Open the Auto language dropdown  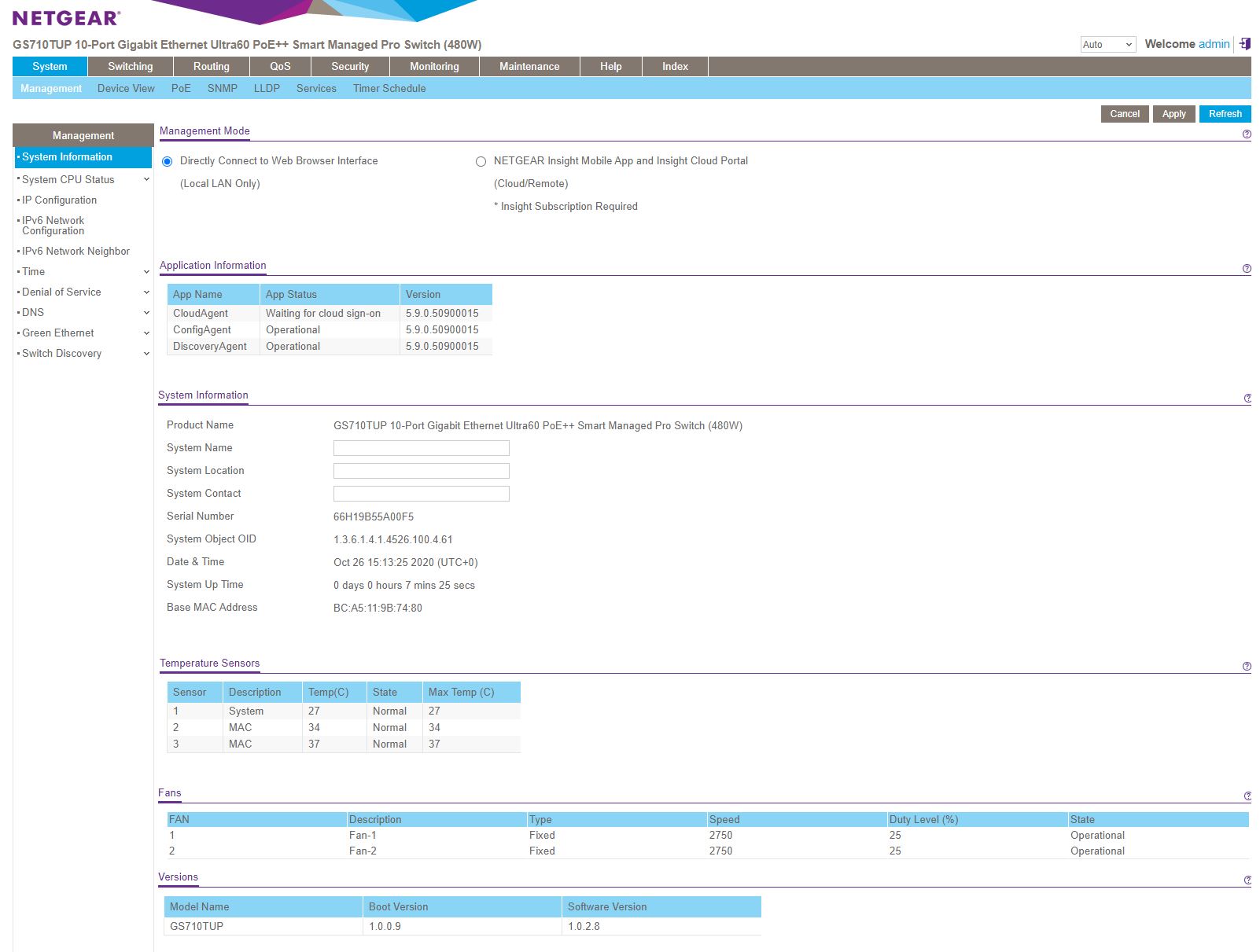(x=1107, y=45)
